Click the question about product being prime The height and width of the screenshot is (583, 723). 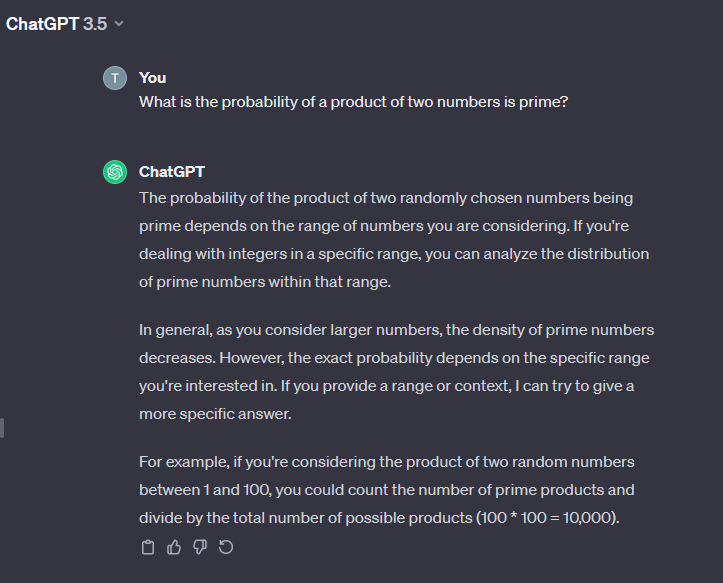(354, 102)
